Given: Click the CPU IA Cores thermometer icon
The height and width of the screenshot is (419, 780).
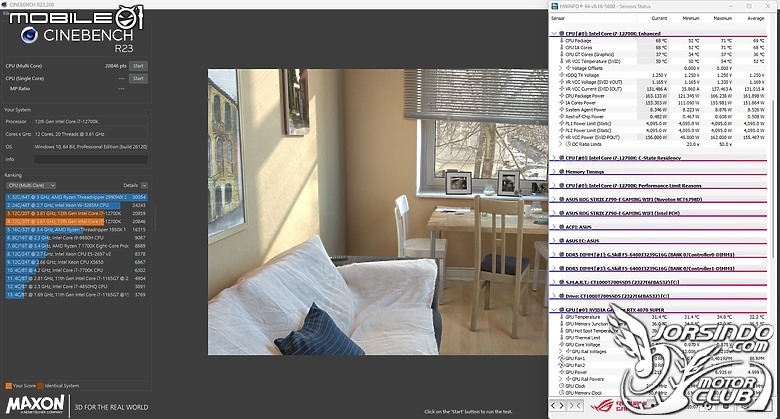Looking at the screenshot, I should [x=562, y=47].
